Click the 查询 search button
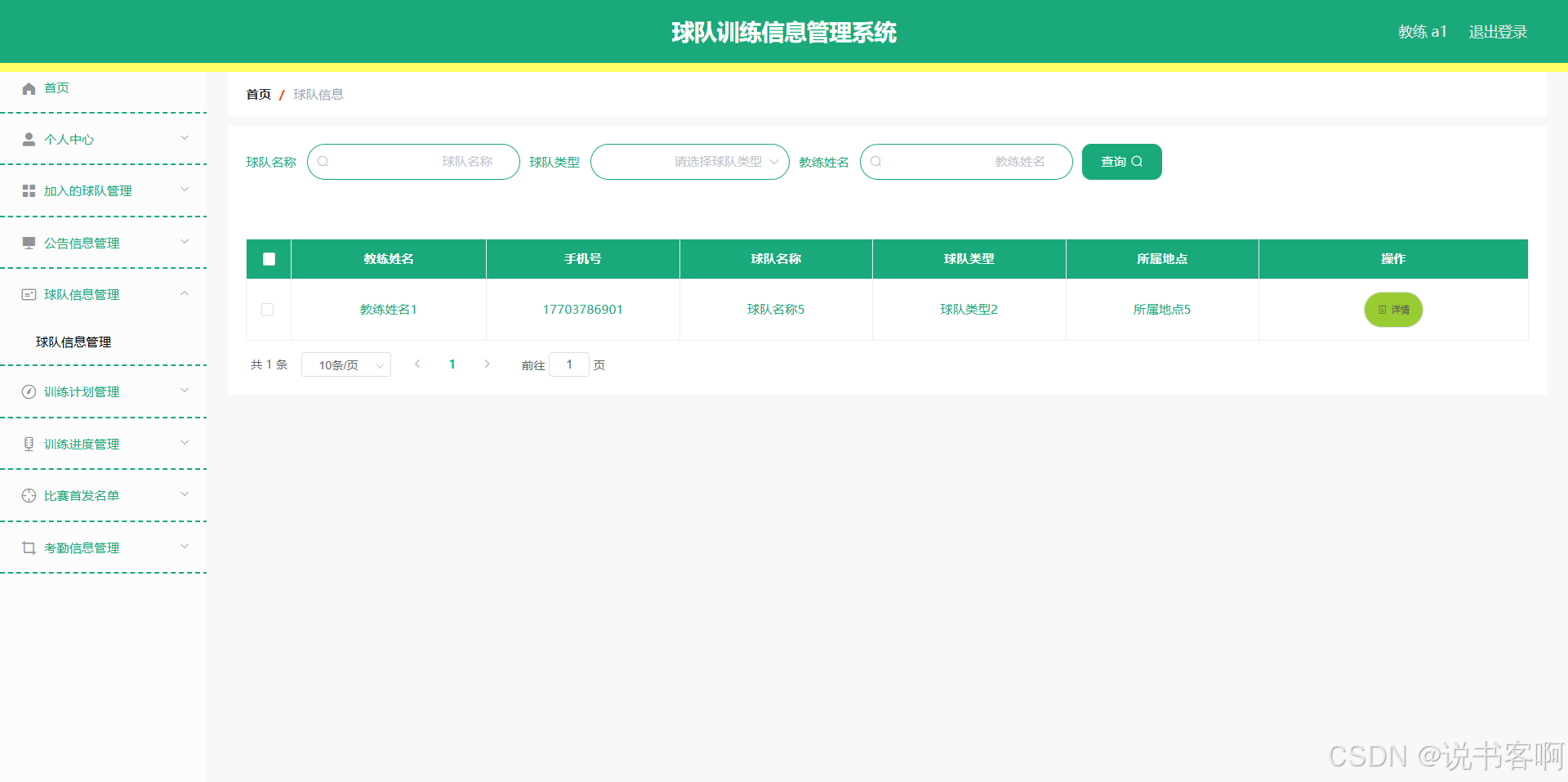The width and height of the screenshot is (1568, 782). coord(1122,162)
